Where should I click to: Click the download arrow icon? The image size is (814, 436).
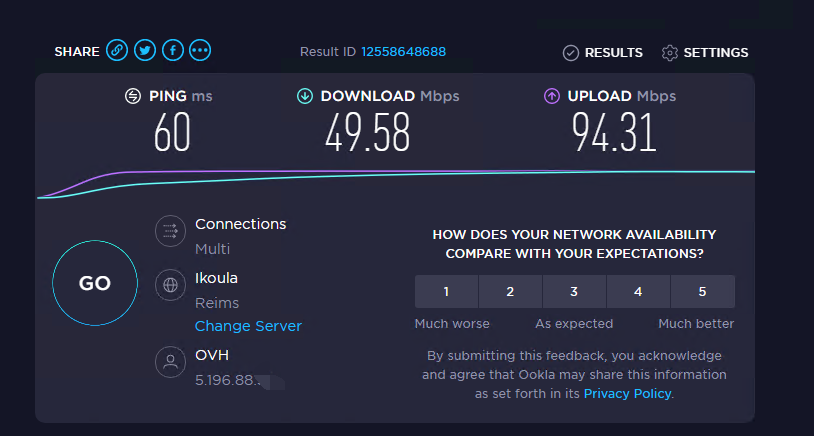[x=305, y=96]
